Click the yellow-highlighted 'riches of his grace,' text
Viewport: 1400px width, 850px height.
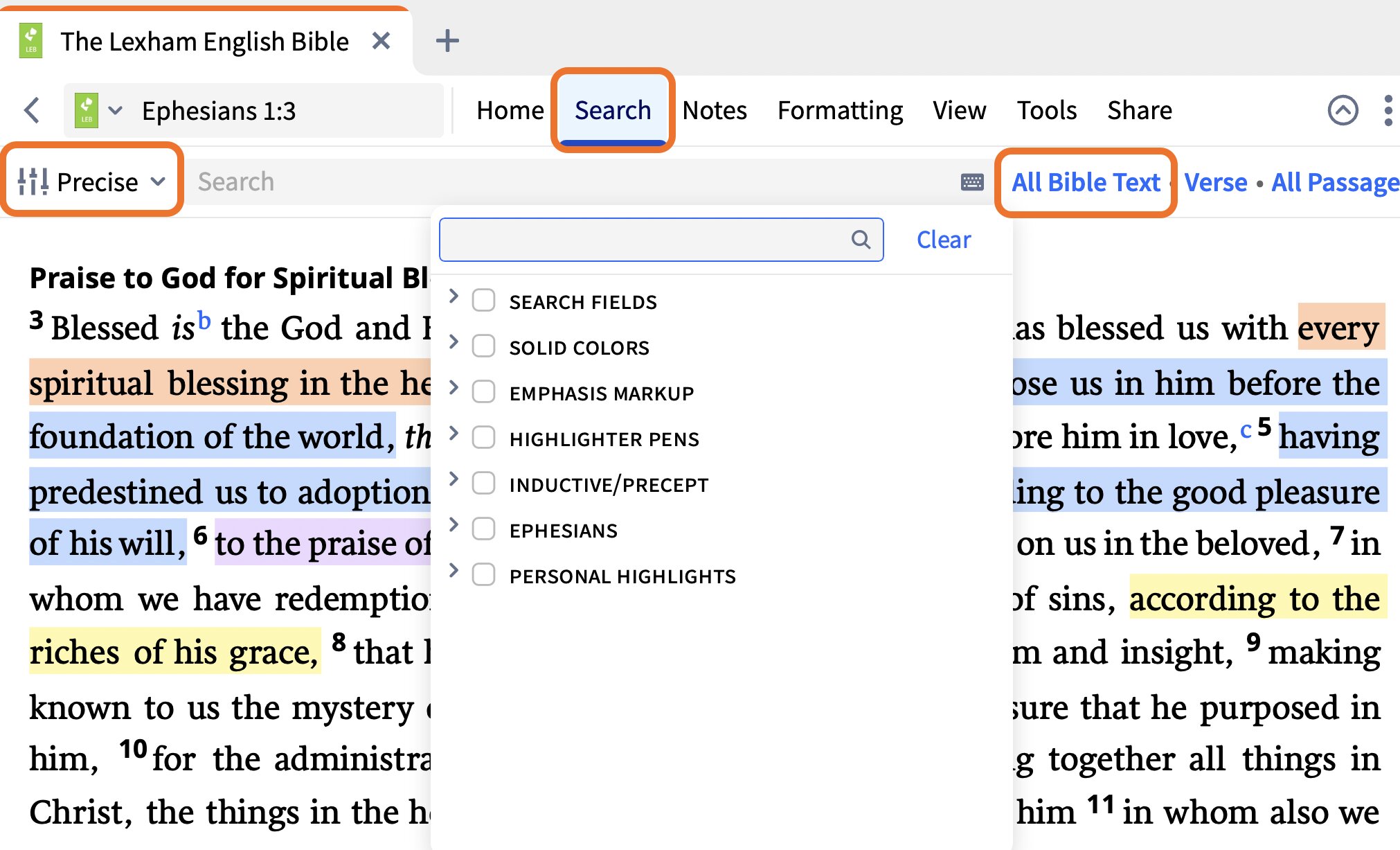(174, 651)
